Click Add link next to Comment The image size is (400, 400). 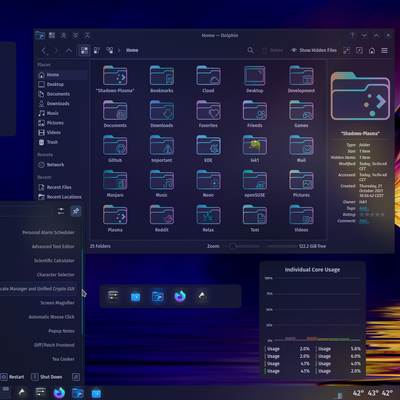364,221
